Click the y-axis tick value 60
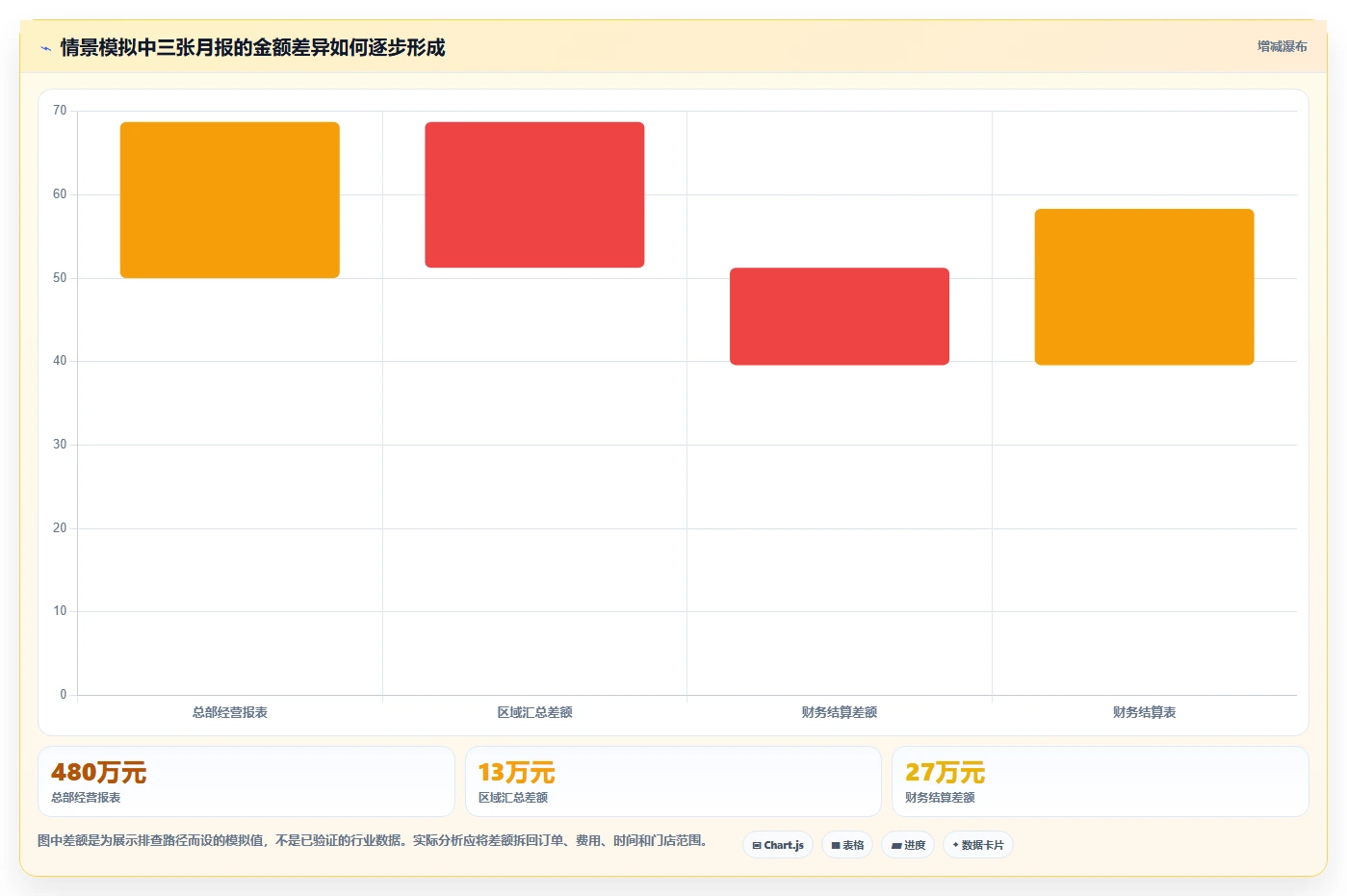Viewport: 1347px width, 896px height. (60, 194)
